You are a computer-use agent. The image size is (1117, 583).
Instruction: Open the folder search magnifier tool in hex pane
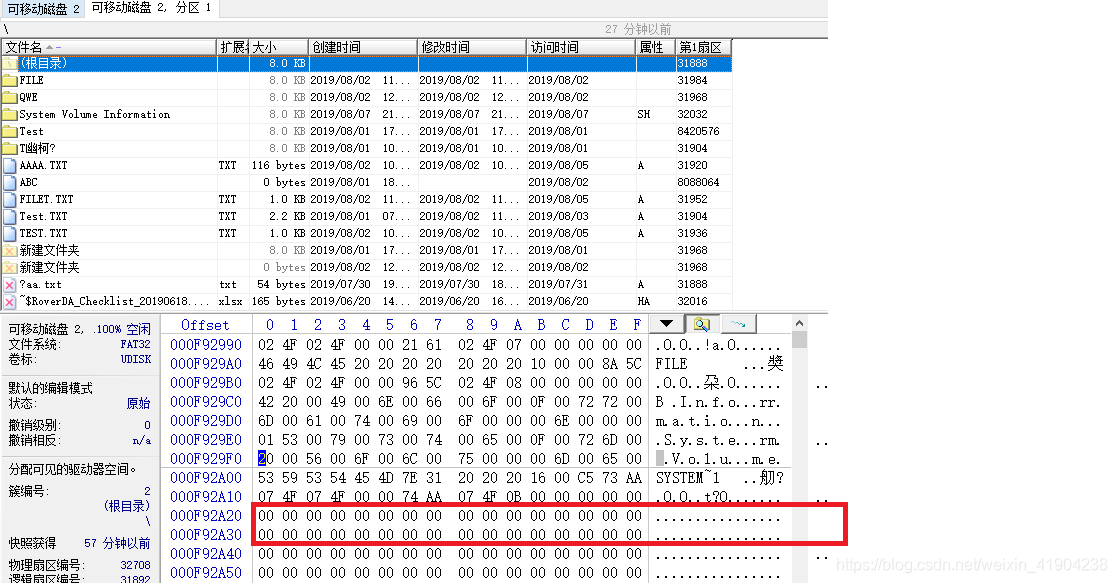pos(702,324)
